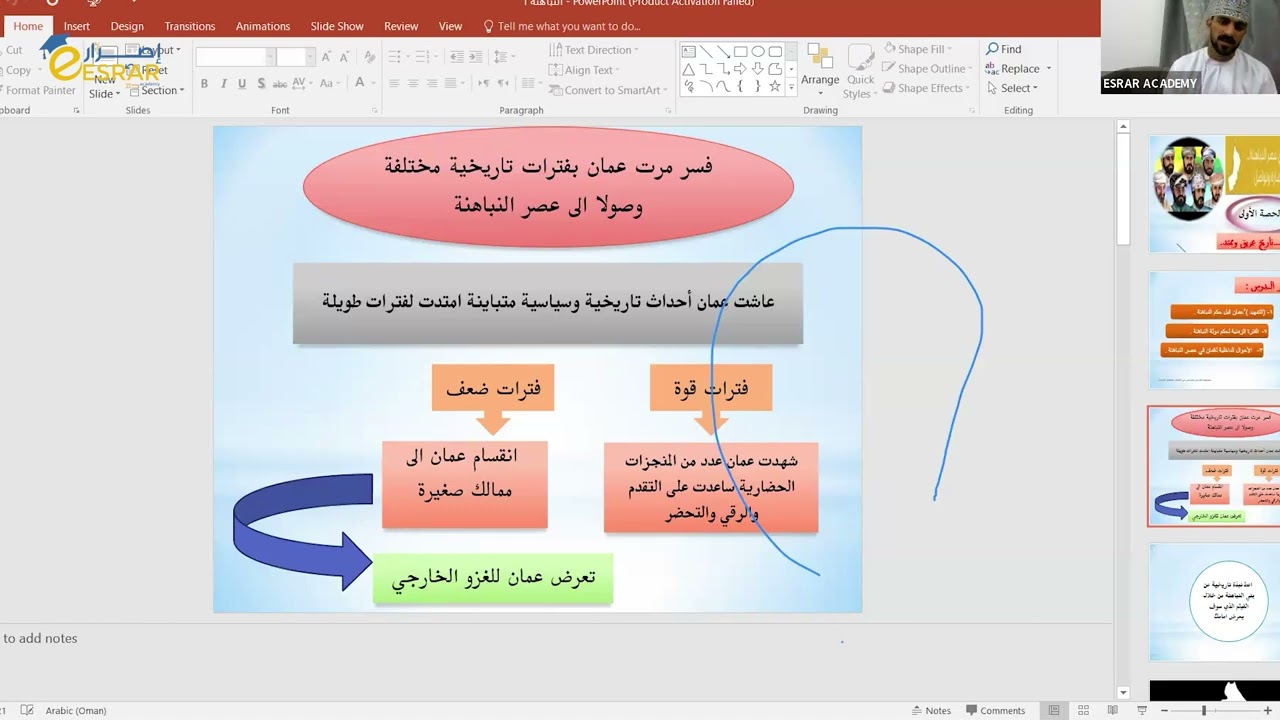This screenshot has height=720, width=1280.
Task: Click Find in Editing group
Action: [x=1004, y=49]
